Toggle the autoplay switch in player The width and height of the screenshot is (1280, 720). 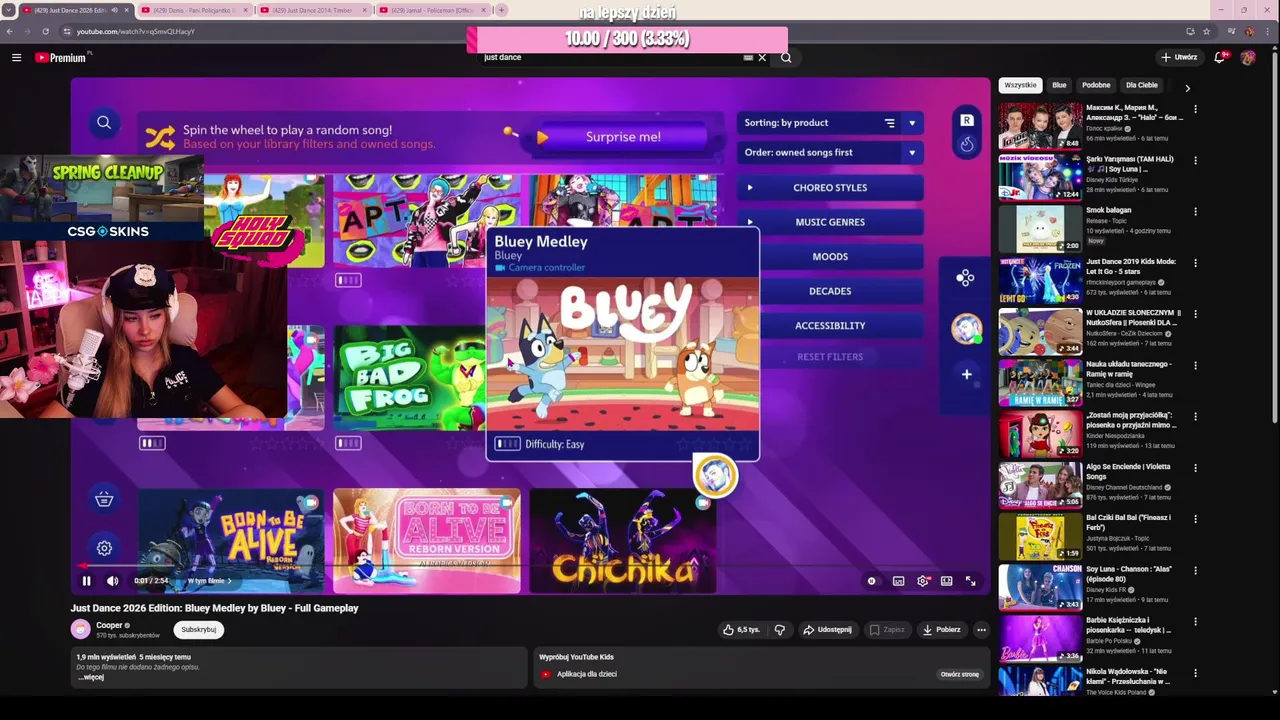pos(872,581)
